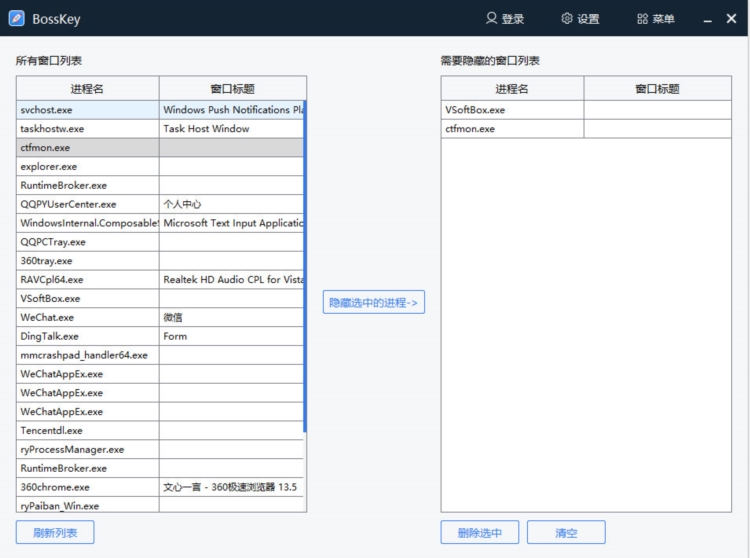Click the 隐藏选中的进程-> button
The width and height of the screenshot is (750, 558).
coord(374,302)
